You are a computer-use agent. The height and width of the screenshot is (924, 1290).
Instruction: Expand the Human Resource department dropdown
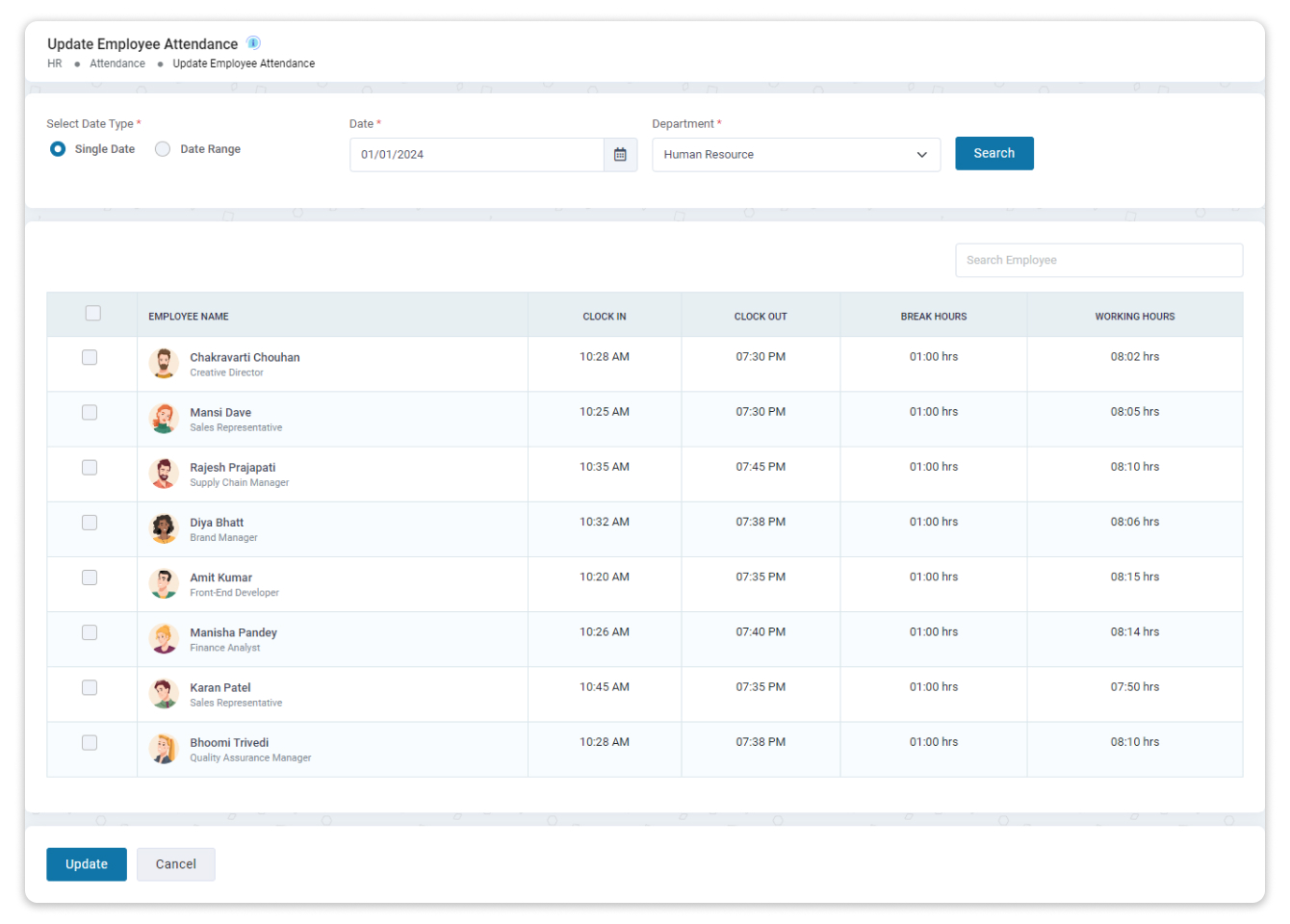tap(796, 154)
